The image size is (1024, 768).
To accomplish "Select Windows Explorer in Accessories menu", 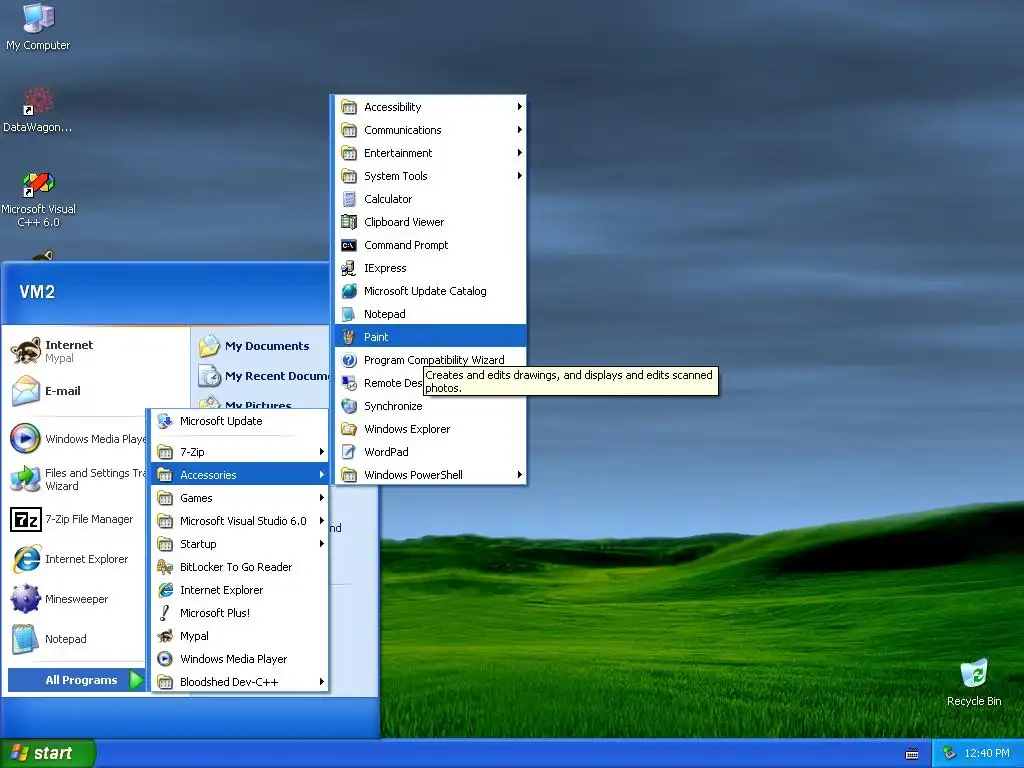I will (x=430, y=429).
